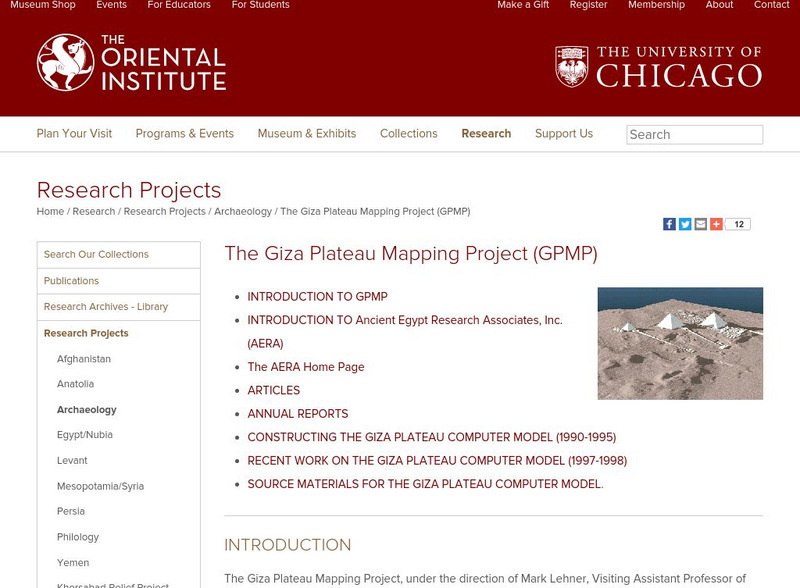Image resolution: width=800 pixels, height=588 pixels.
Task: Open the Collections navigation item
Action: pyautogui.click(x=409, y=133)
